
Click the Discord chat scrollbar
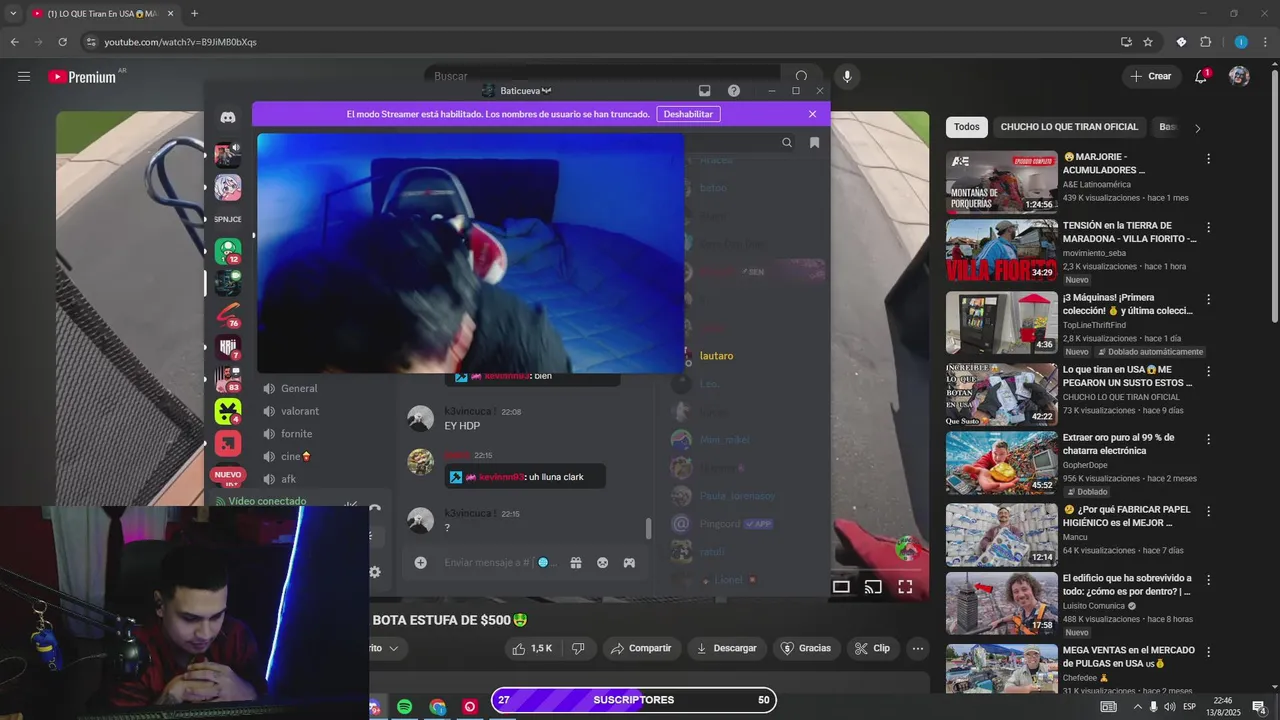pos(648,528)
